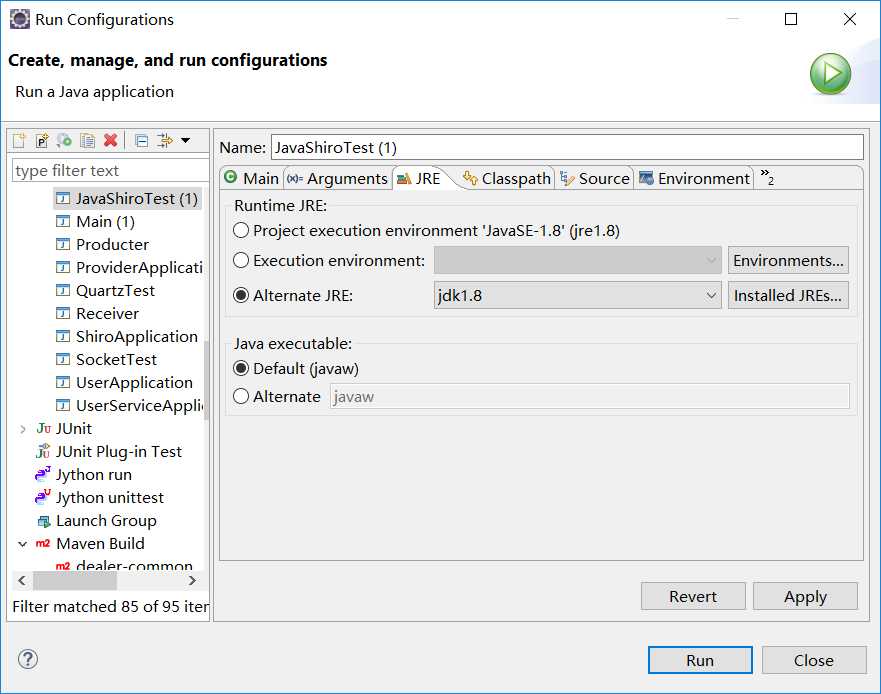Viewport: 881px width, 694px height.
Task: Select Default (javaw) executable radio button
Action: (x=240, y=368)
